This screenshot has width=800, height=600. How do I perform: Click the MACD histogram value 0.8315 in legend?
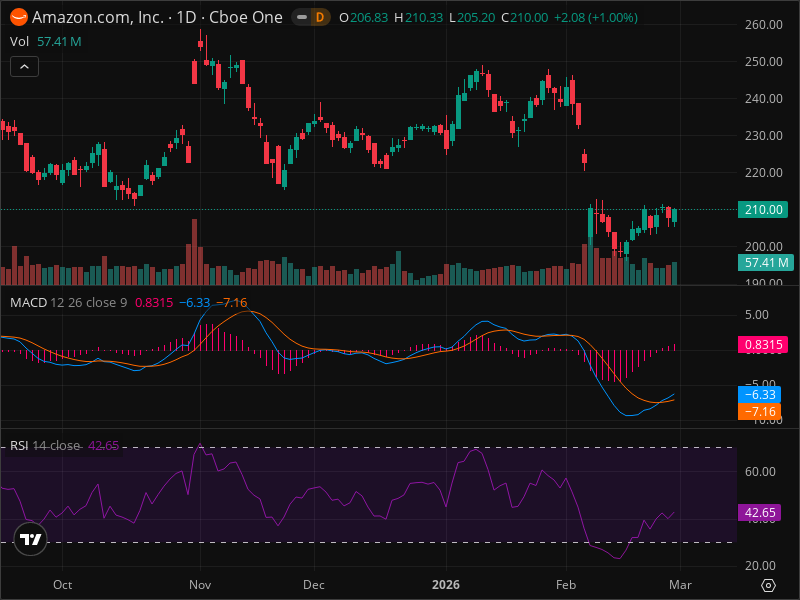pos(154,303)
